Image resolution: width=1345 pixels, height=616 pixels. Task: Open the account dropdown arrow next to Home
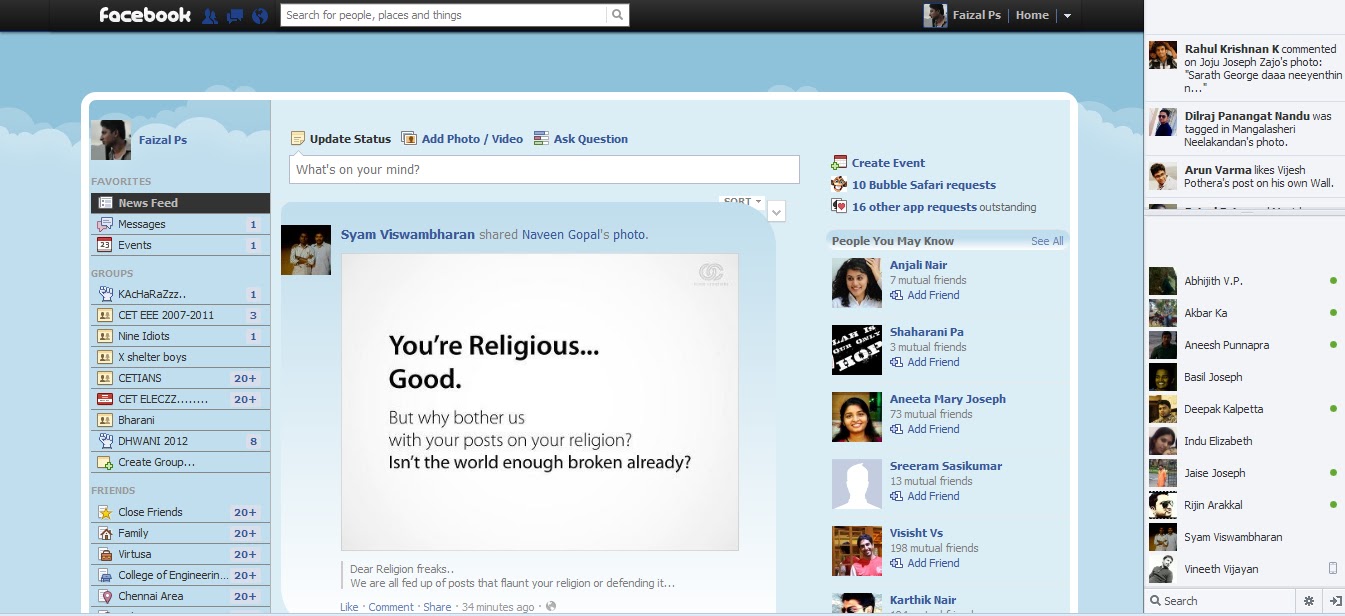(x=1067, y=15)
